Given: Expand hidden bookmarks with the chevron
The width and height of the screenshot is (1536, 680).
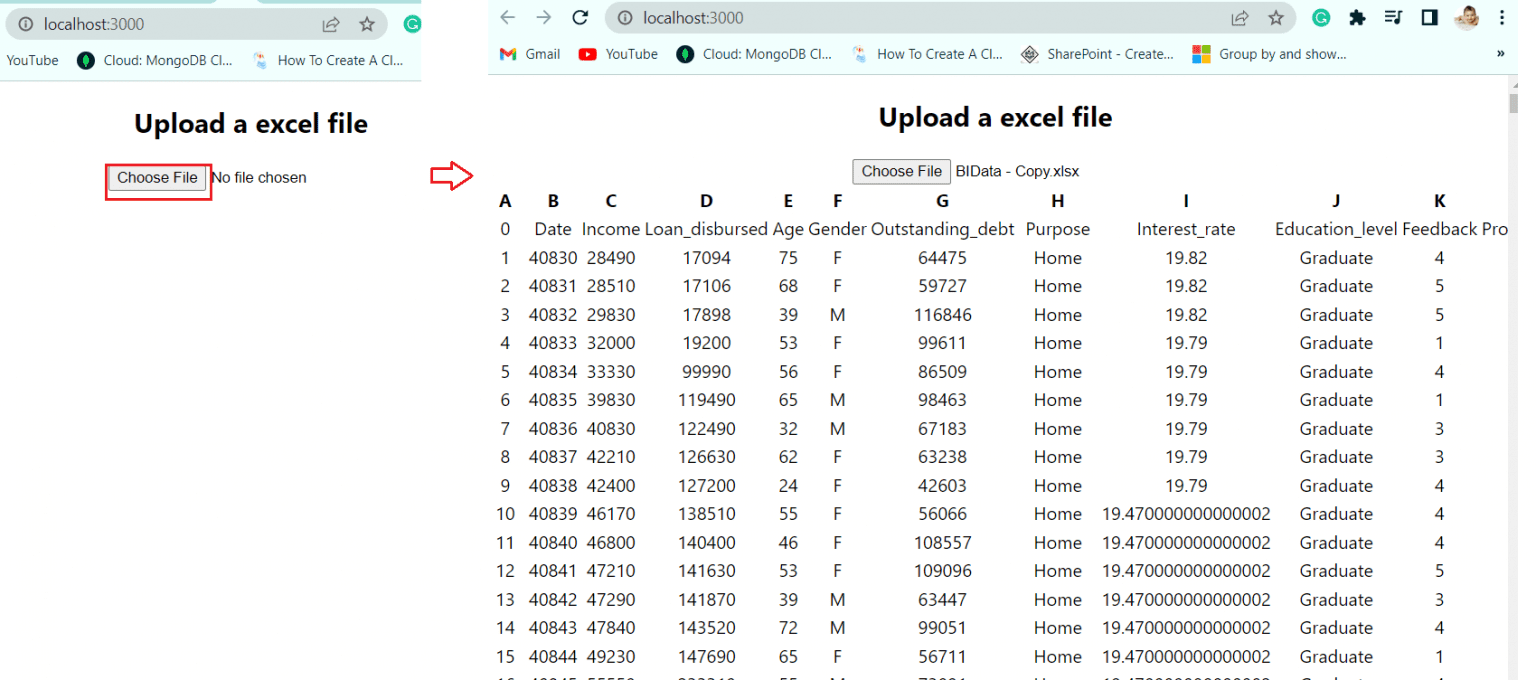Looking at the screenshot, I should tap(1502, 54).
